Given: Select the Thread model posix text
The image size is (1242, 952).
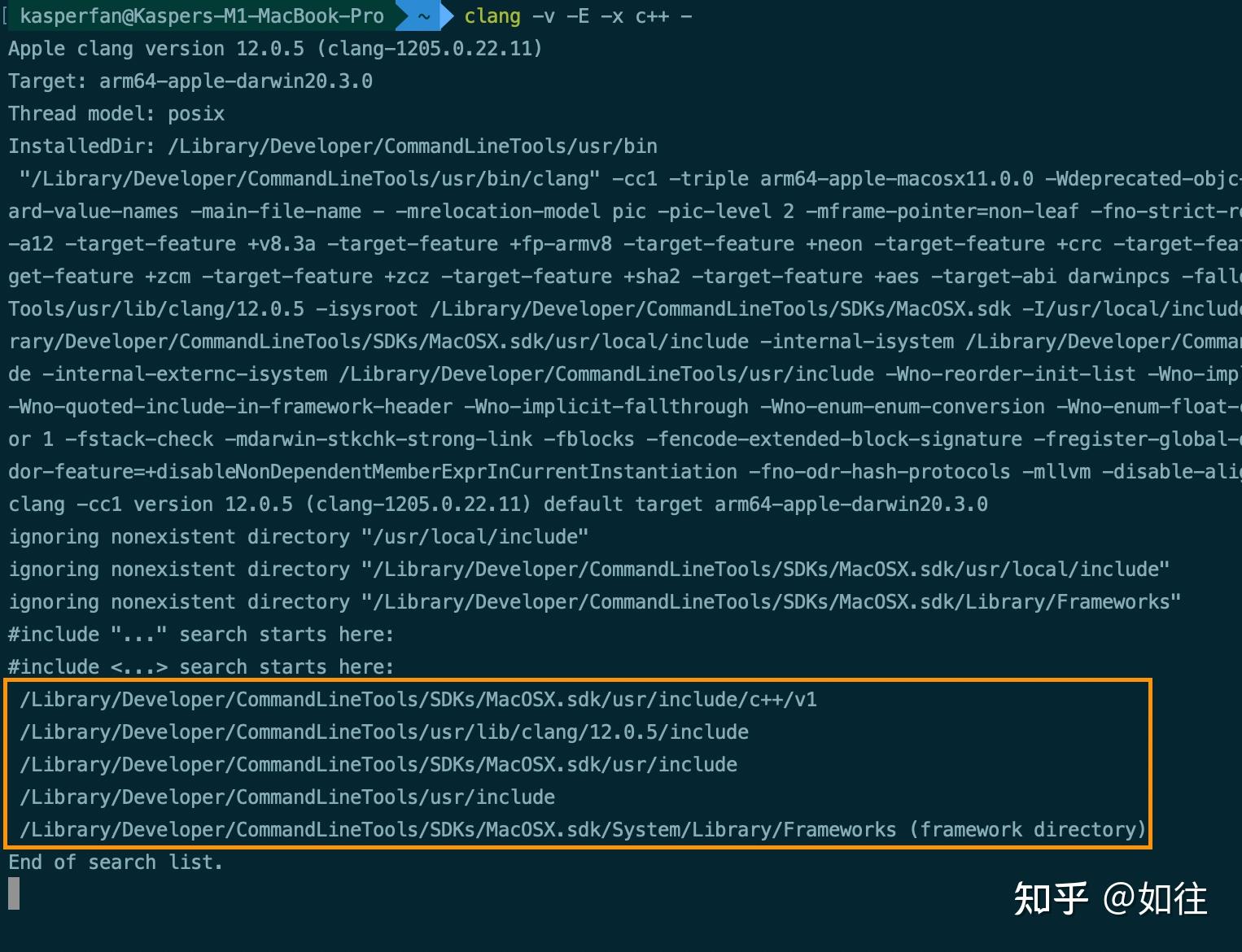Looking at the screenshot, I should [116, 113].
